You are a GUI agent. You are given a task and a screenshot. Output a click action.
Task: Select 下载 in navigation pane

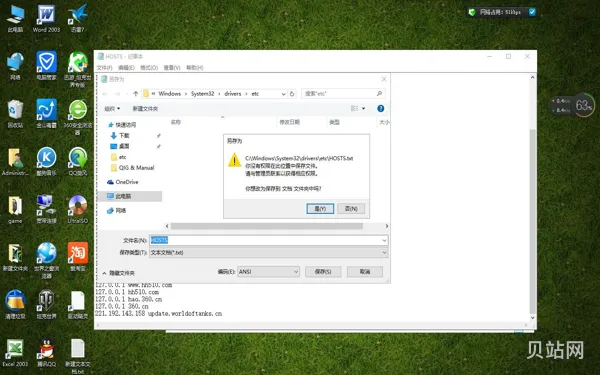click(120, 135)
